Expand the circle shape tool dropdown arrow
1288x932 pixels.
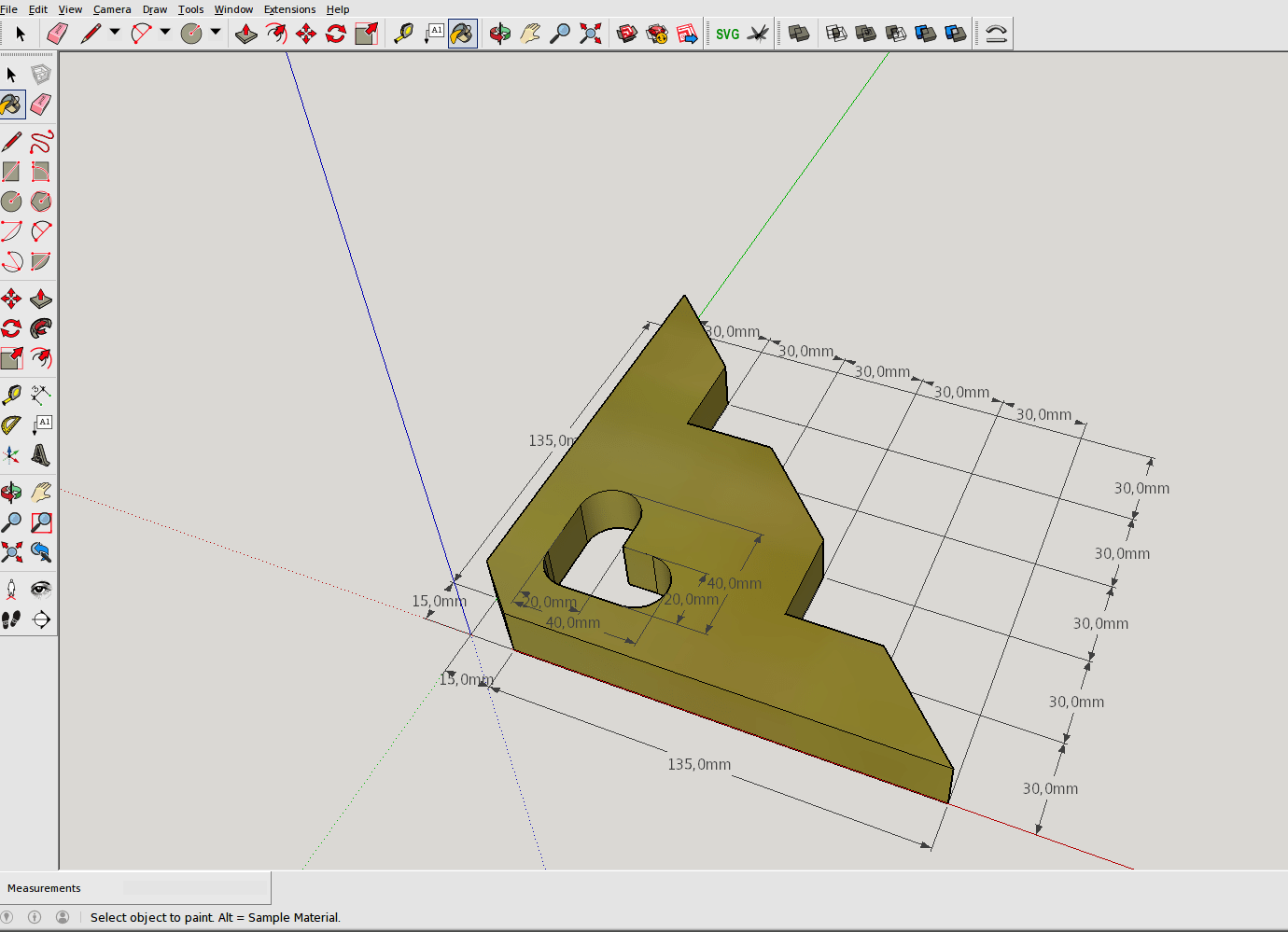(216, 32)
